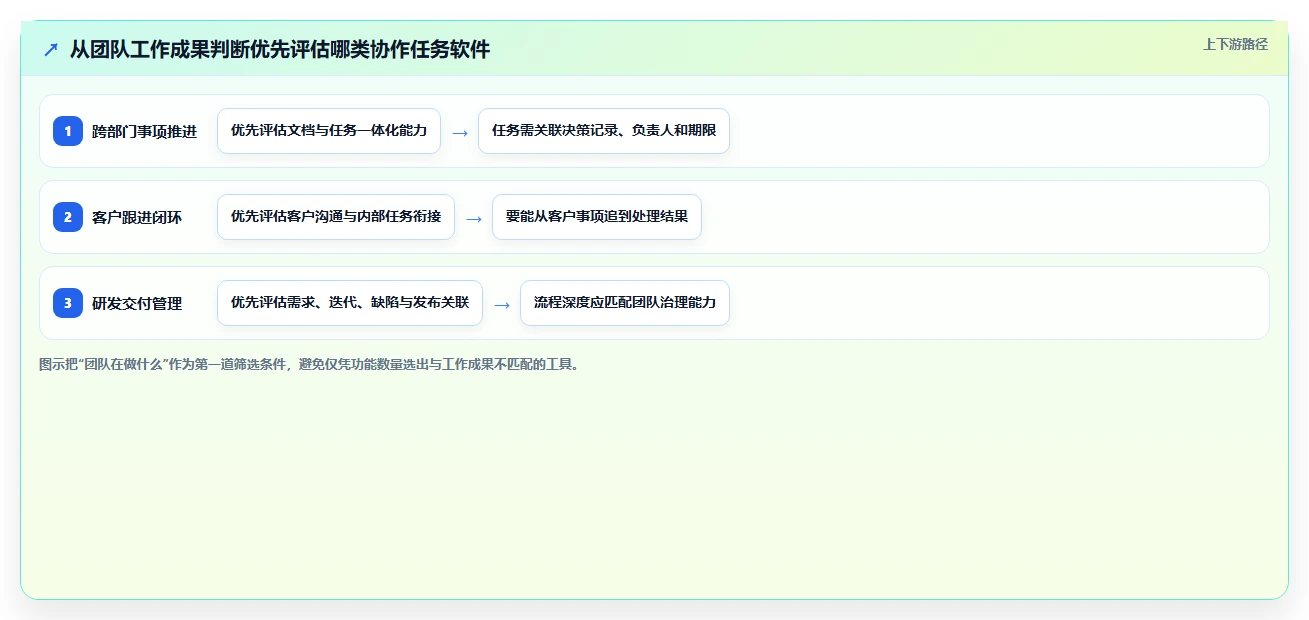Viewport: 1309px width, 620px height.
Task: Select the 任务需关联决策记录、负责人和期限 box
Action: [604, 131]
